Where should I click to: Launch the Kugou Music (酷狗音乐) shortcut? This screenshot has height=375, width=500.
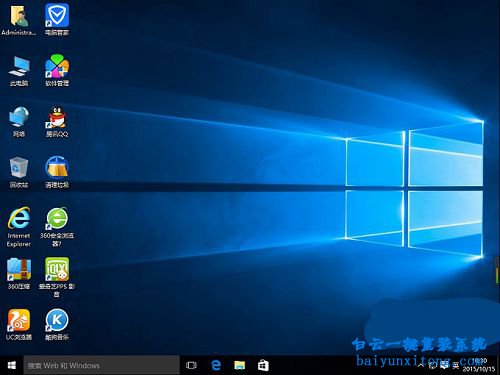tap(57, 324)
